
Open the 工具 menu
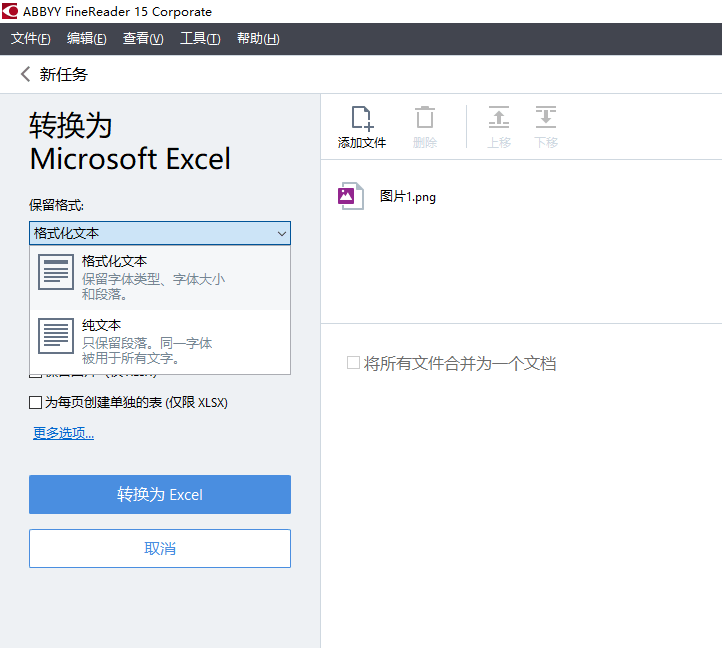tap(200, 39)
